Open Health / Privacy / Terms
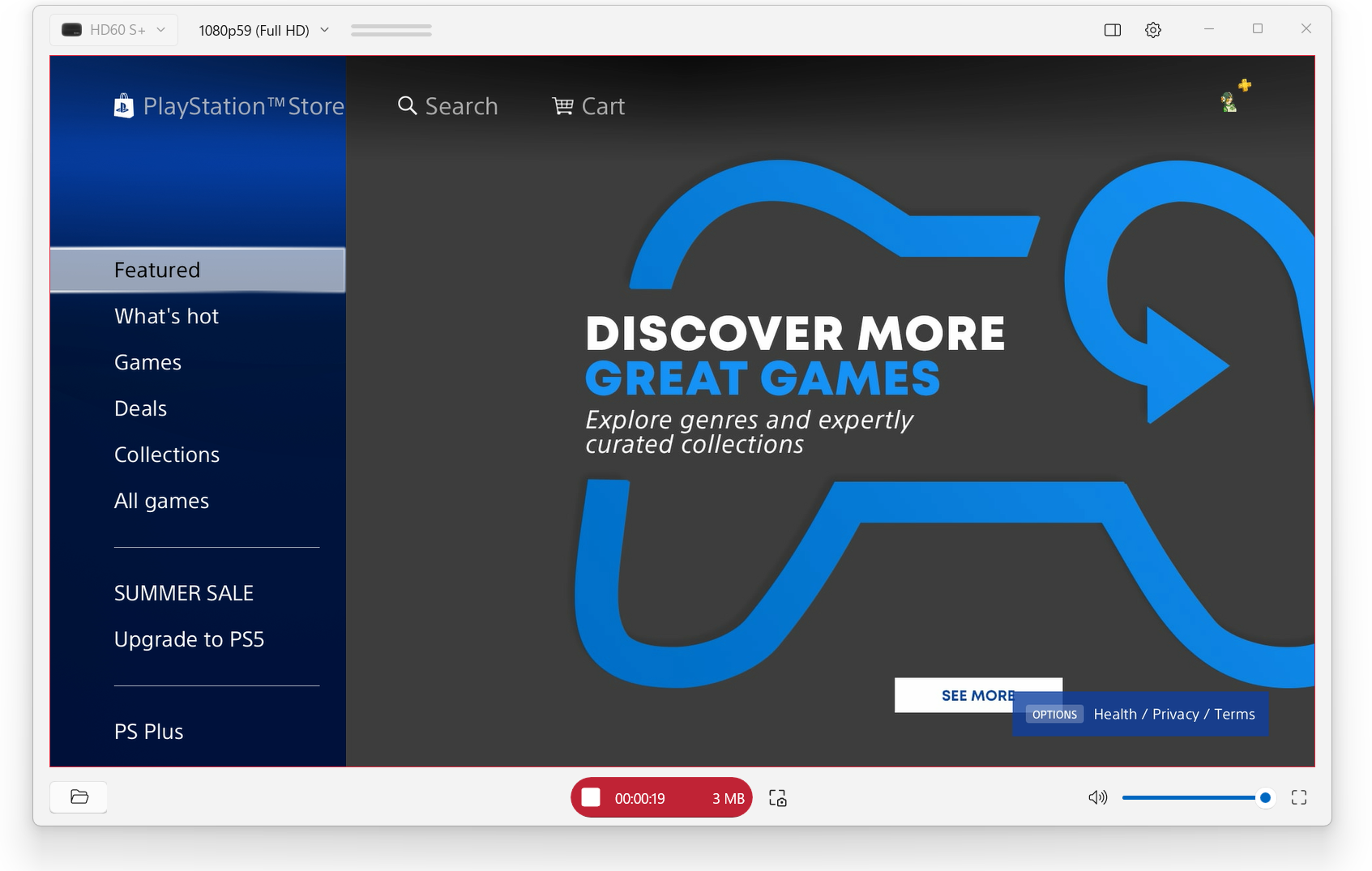This screenshot has width=1372, height=871. 1173,714
